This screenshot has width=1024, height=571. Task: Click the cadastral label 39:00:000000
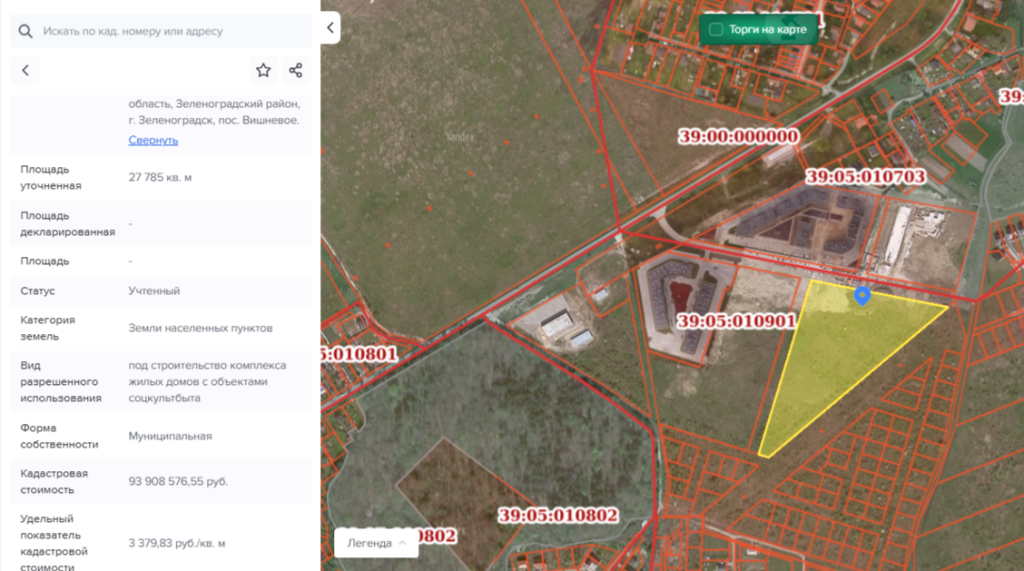point(738,137)
